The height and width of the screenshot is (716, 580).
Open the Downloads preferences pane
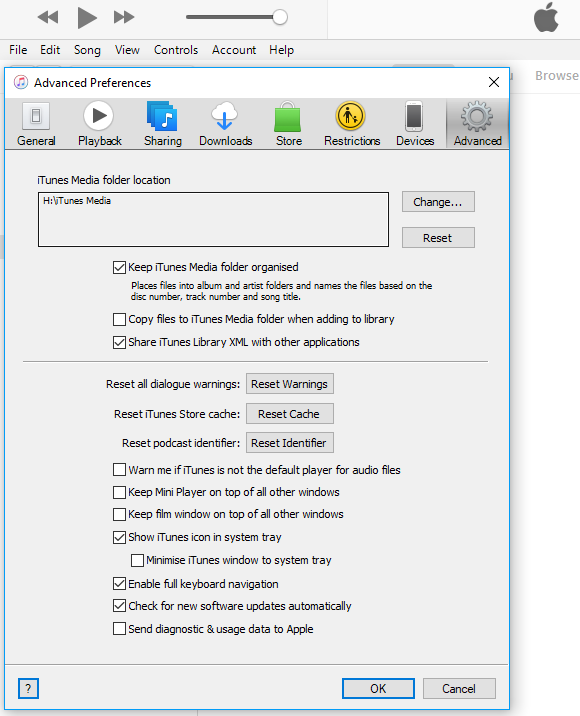(226, 124)
